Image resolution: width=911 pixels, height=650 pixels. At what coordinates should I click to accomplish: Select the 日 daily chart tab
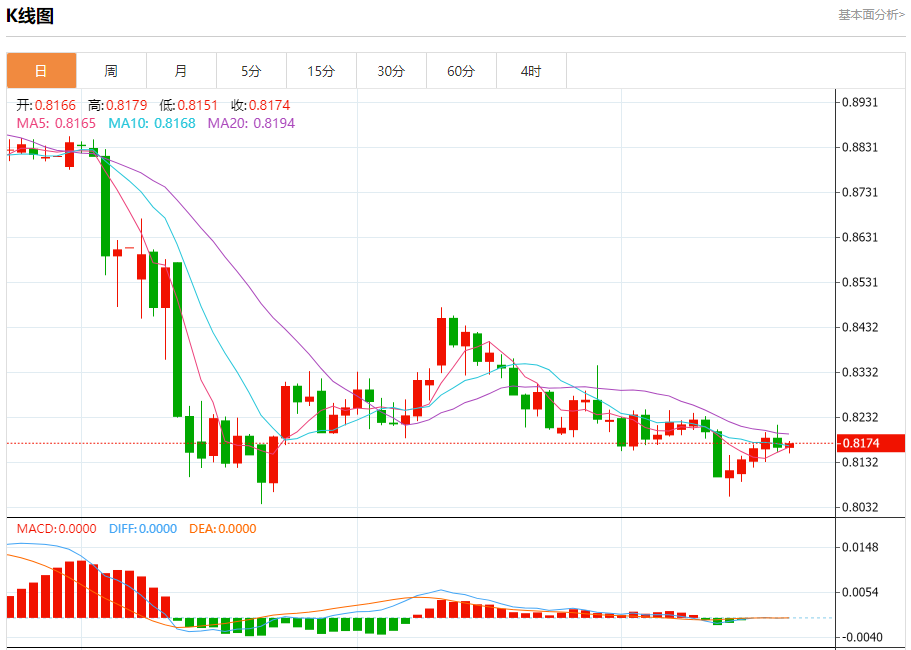click(41, 71)
